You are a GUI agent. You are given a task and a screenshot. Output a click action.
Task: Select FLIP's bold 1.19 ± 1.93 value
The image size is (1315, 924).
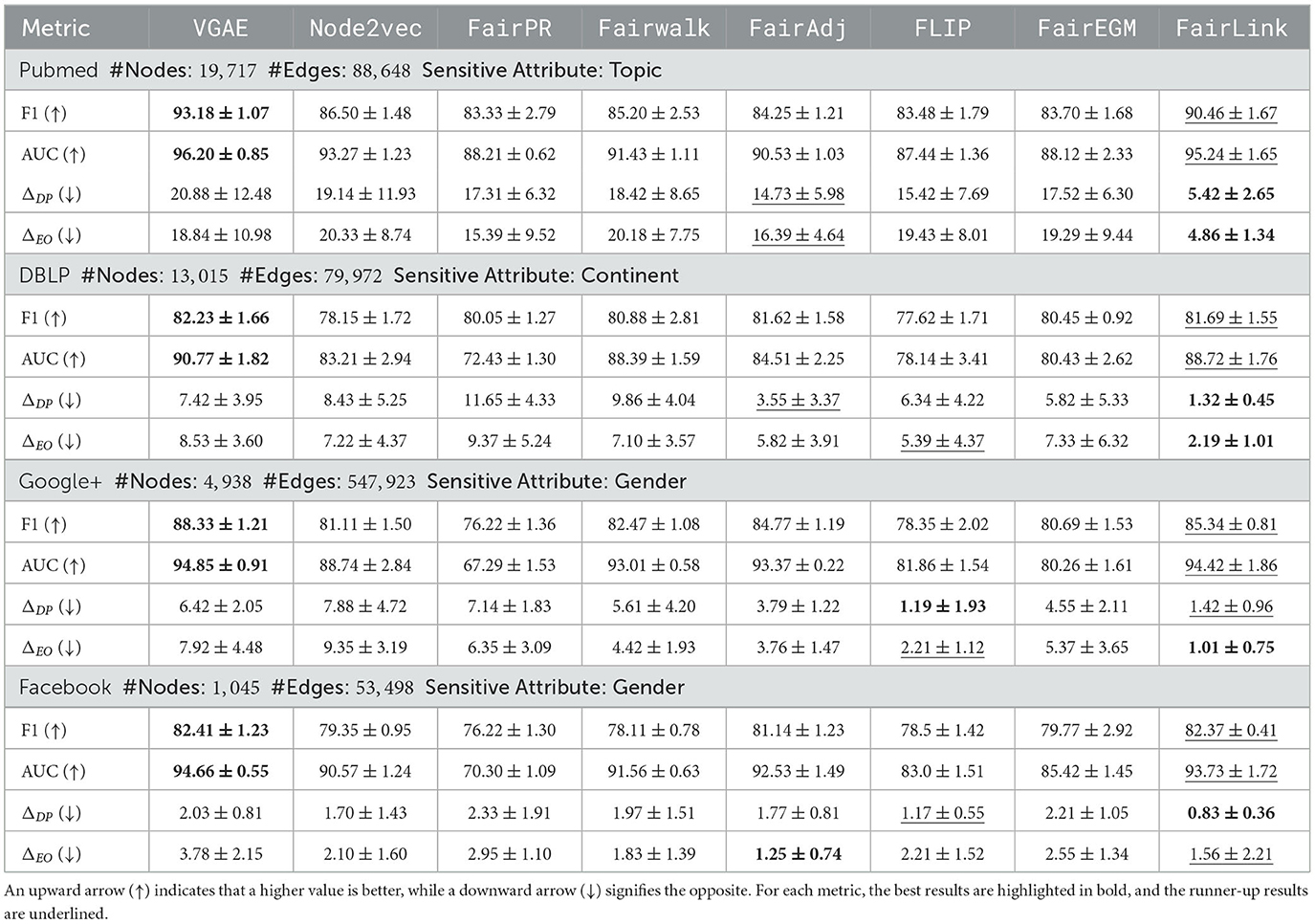coord(942,606)
